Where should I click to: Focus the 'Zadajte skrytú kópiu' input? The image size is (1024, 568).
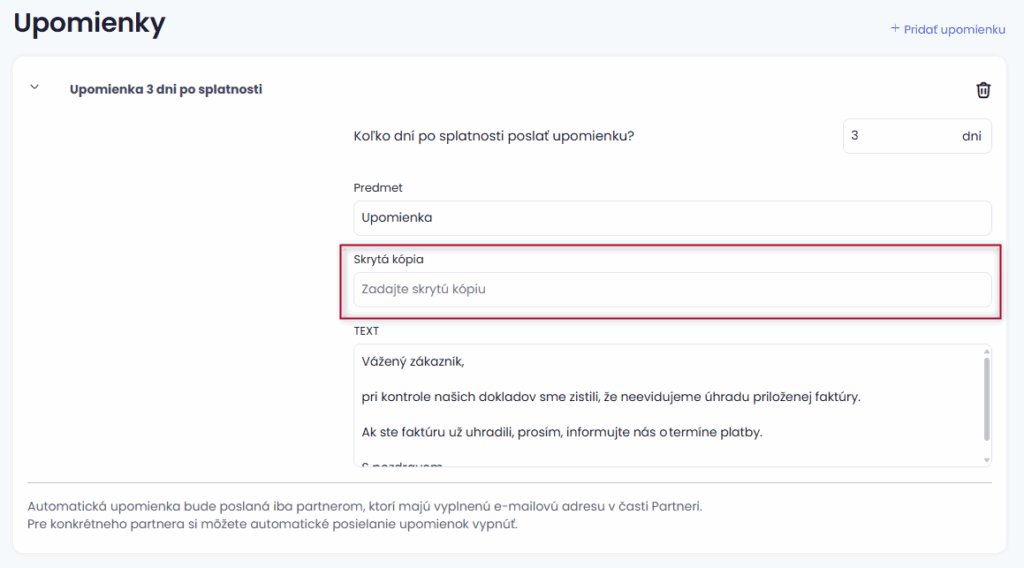point(672,289)
